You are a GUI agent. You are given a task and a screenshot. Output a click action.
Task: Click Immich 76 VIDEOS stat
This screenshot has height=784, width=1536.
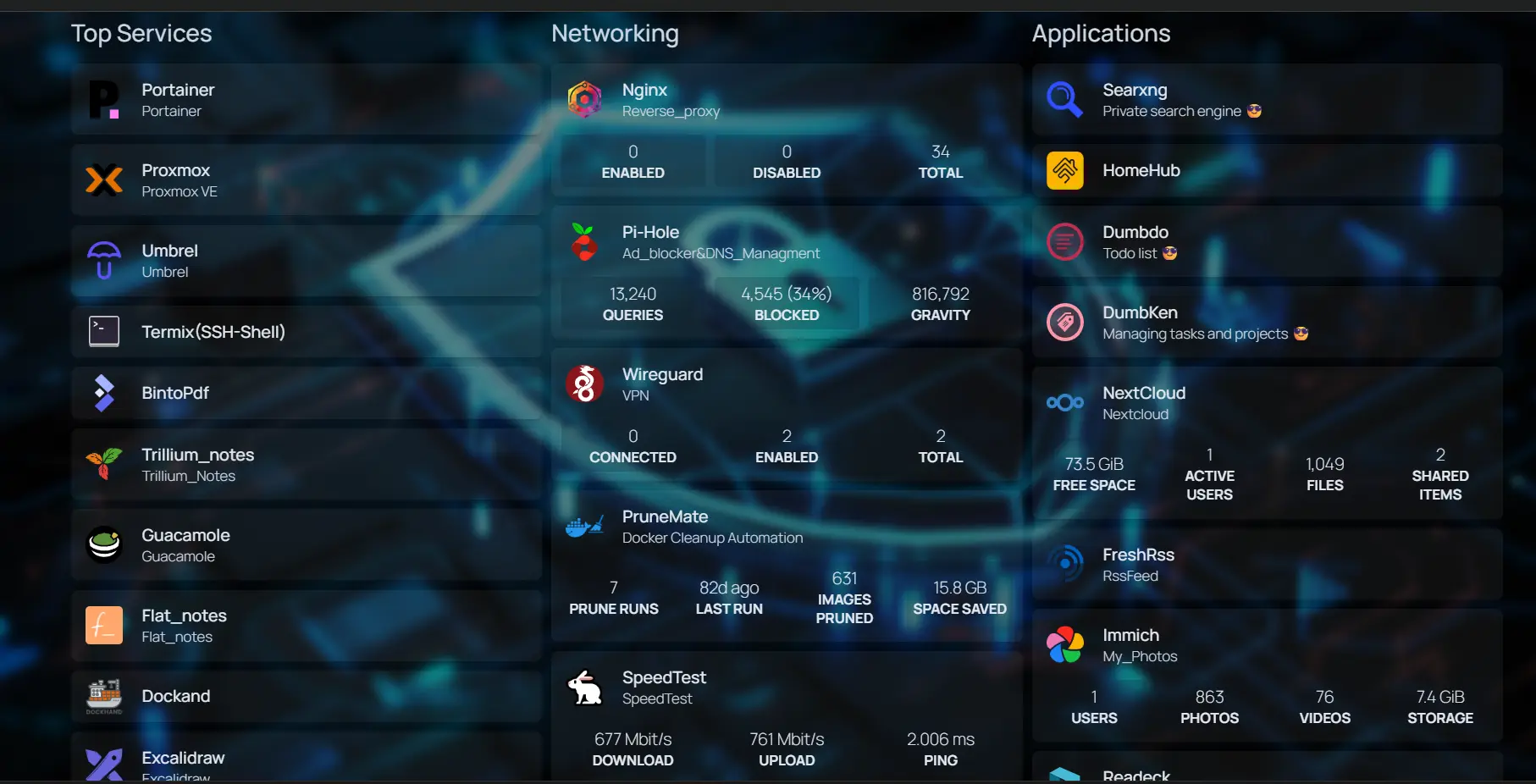[1325, 707]
